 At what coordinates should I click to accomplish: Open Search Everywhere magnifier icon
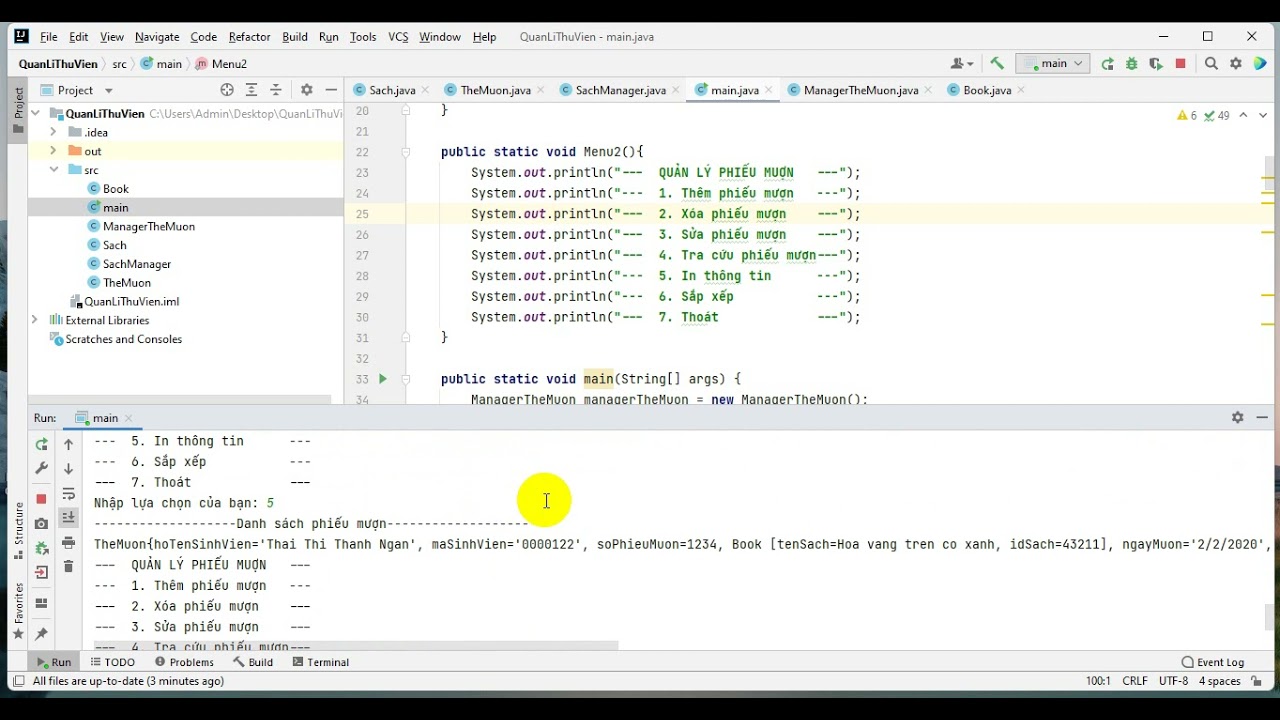[x=1211, y=64]
